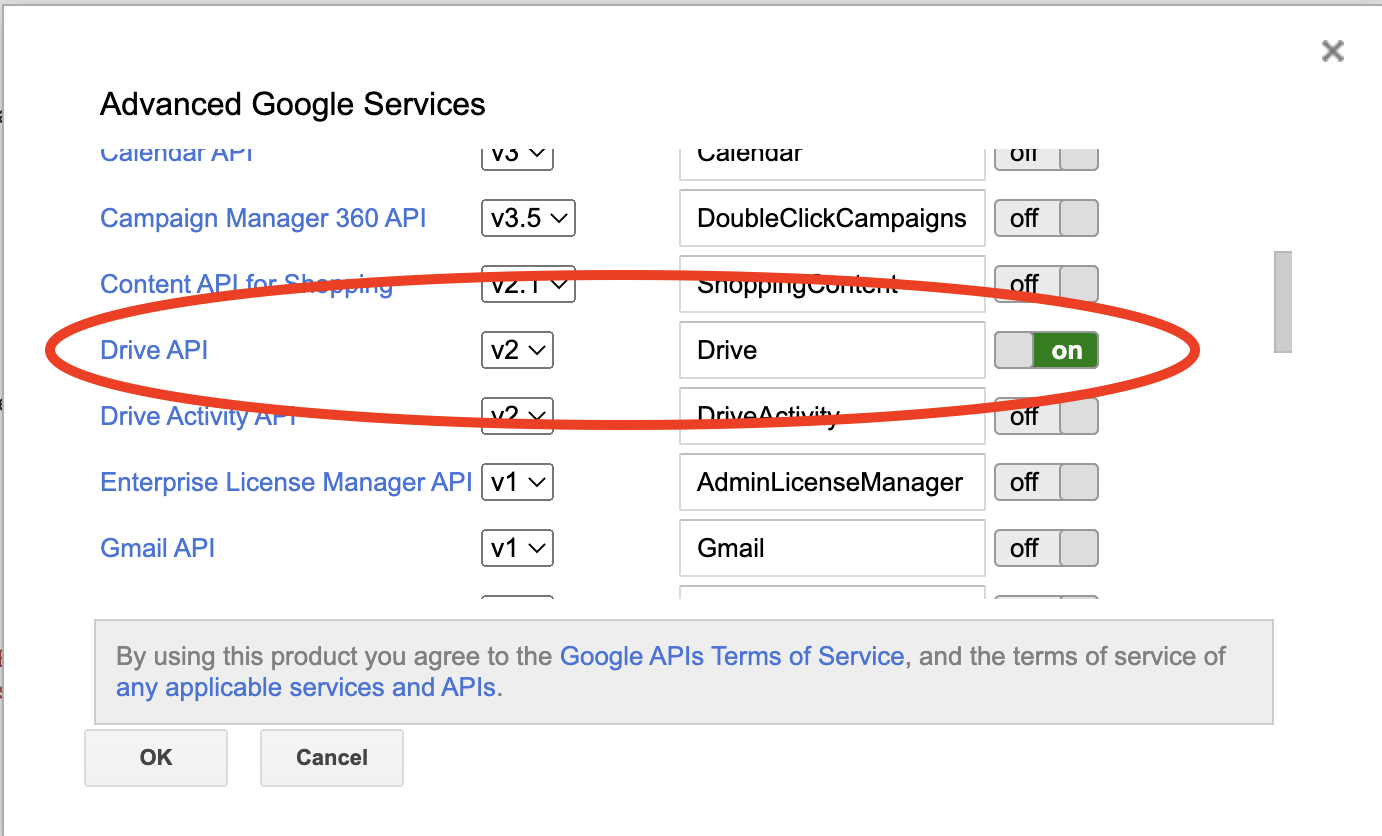
Task: Open any applicable services and APIs link
Action: [306, 688]
